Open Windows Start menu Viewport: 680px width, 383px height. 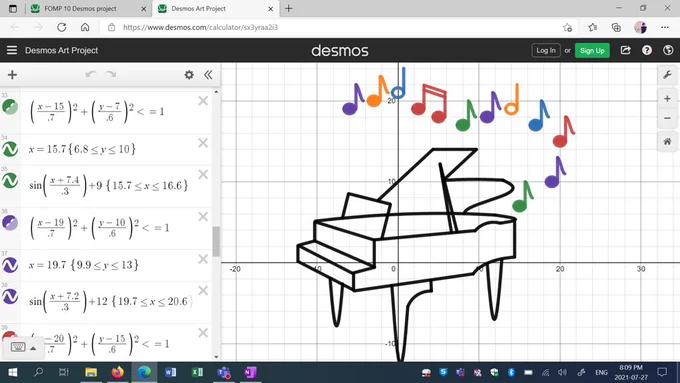(x=12, y=372)
